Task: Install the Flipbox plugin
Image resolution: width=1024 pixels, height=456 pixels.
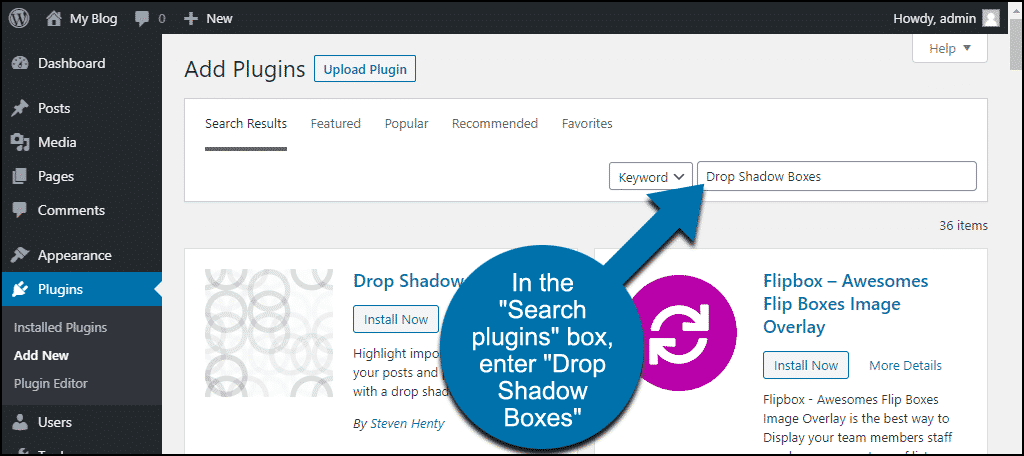Action: coord(806,365)
